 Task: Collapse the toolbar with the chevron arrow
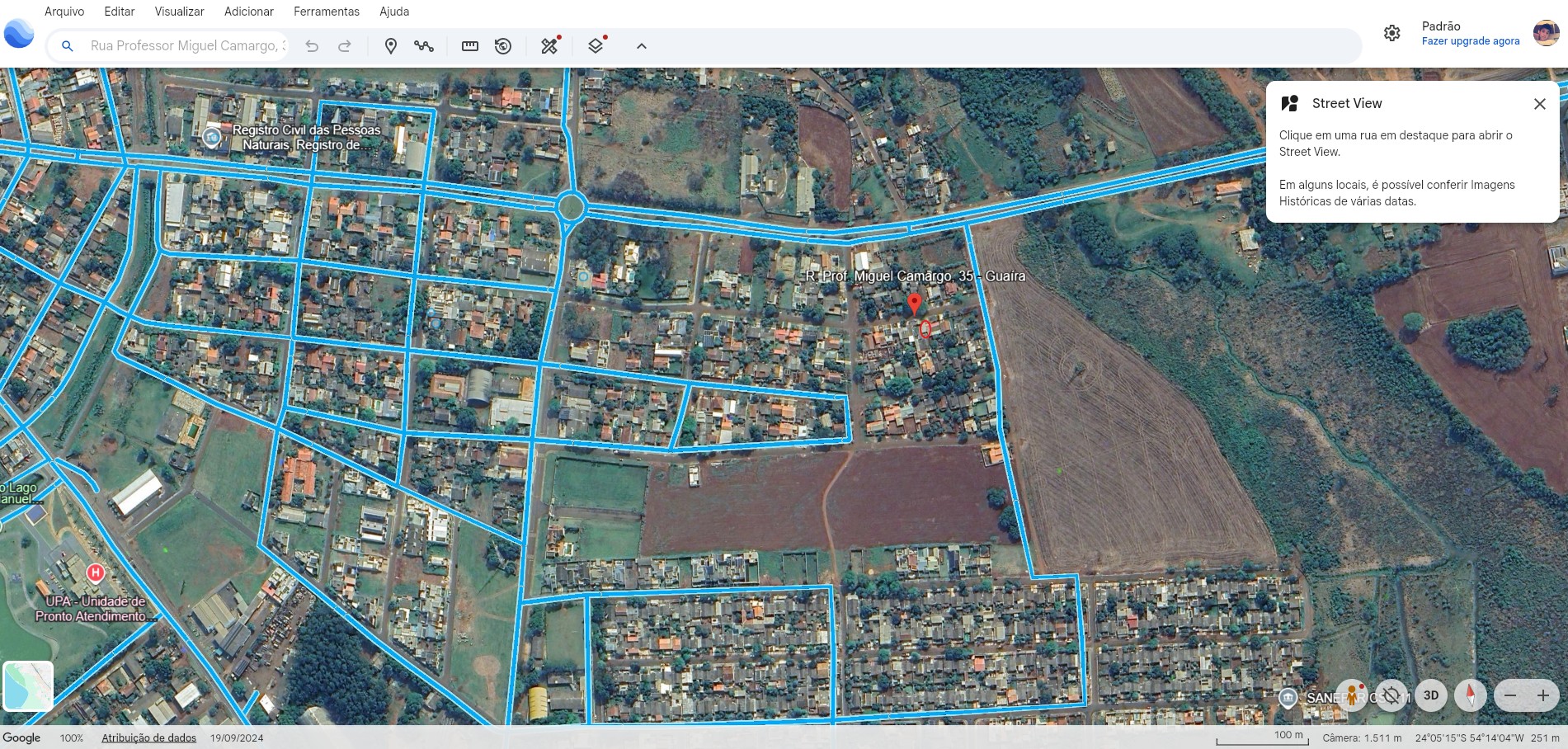[642, 46]
